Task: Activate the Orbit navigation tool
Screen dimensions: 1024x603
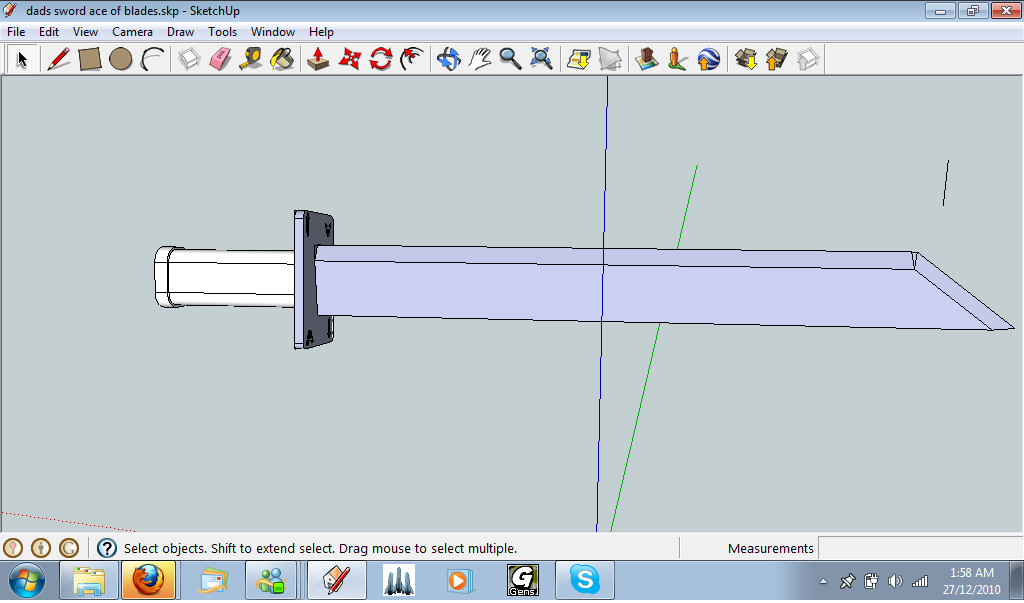Action: point(448,59)
